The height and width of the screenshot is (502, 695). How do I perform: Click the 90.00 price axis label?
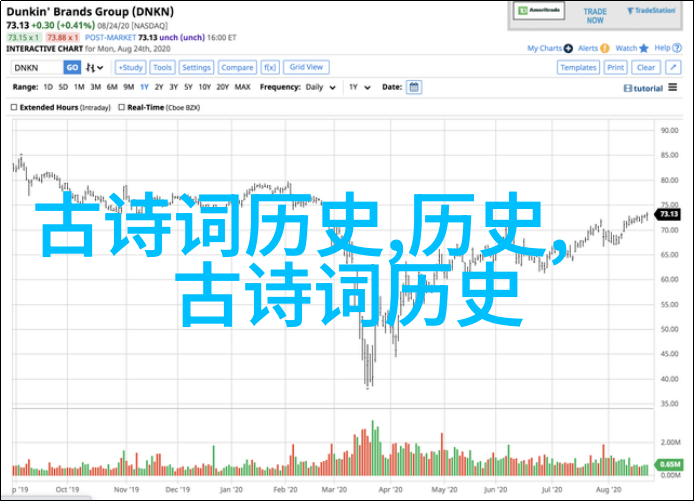click(669, 130)
